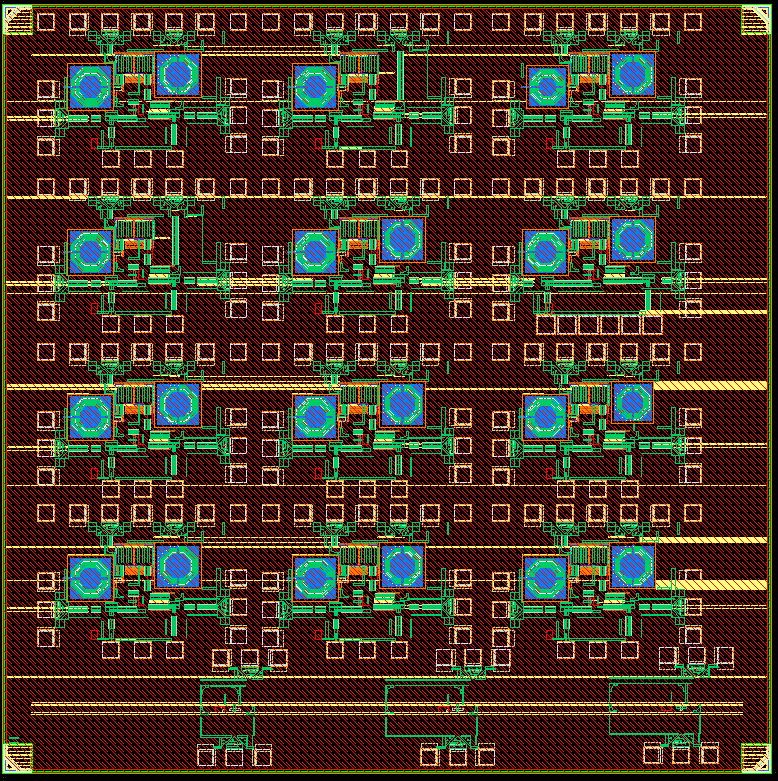The image size is (778, 781).
Task: Click the top-right corner alignment marker of the die
Action: click(x=756, y=20)
